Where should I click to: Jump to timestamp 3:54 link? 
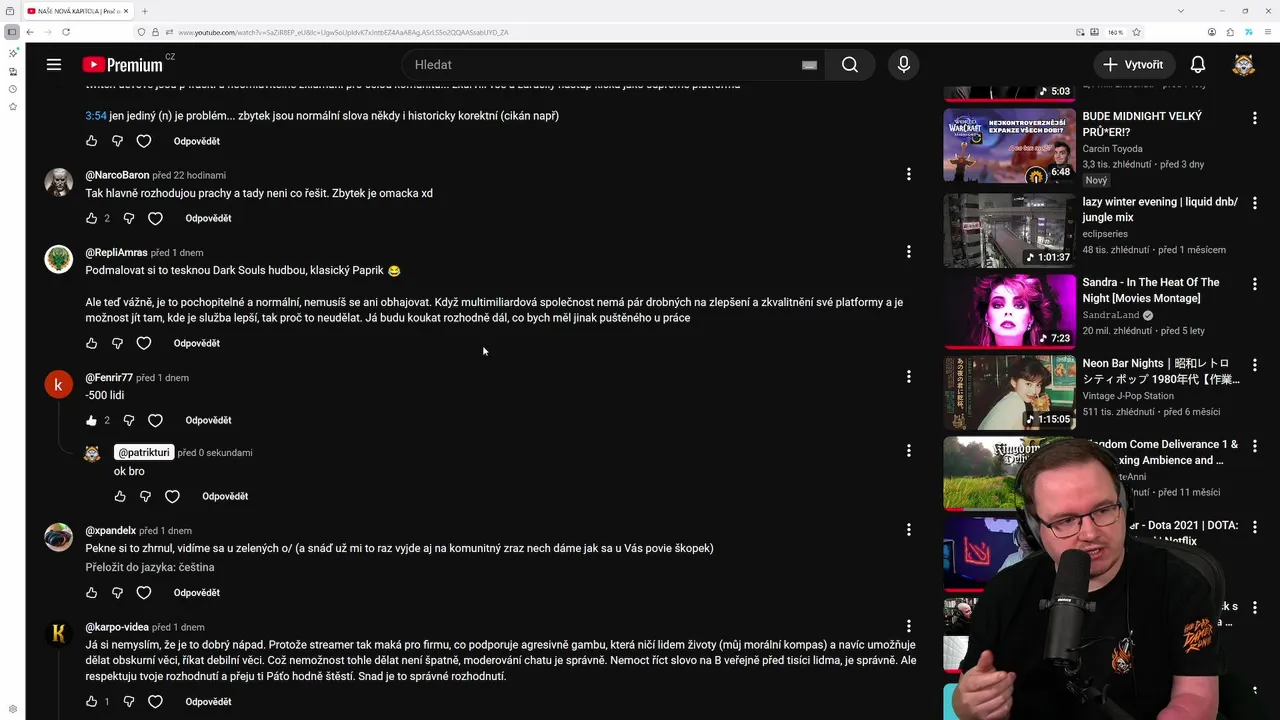click(96, 116)
